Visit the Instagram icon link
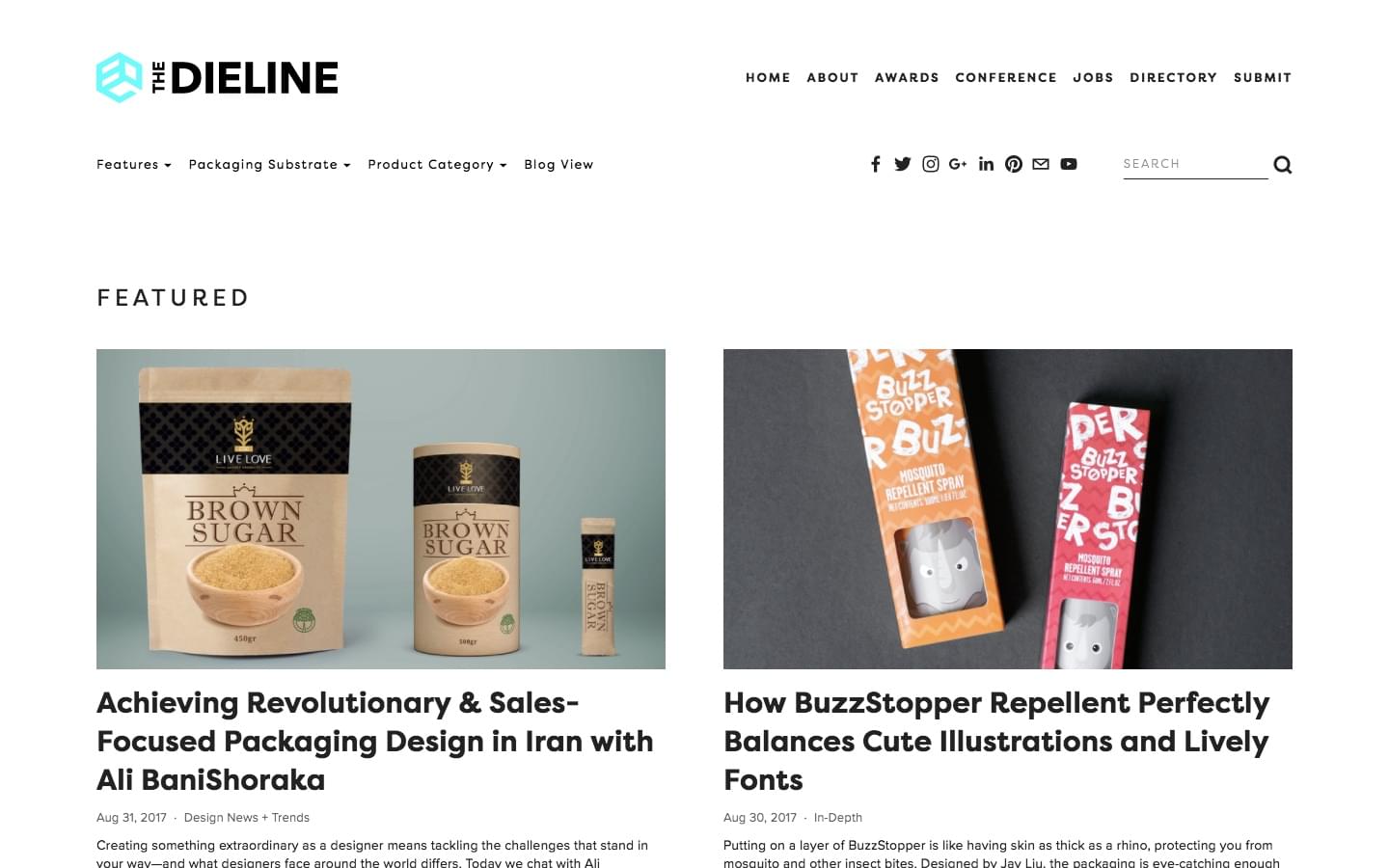The image size is (1389, 868). [931, 164]
